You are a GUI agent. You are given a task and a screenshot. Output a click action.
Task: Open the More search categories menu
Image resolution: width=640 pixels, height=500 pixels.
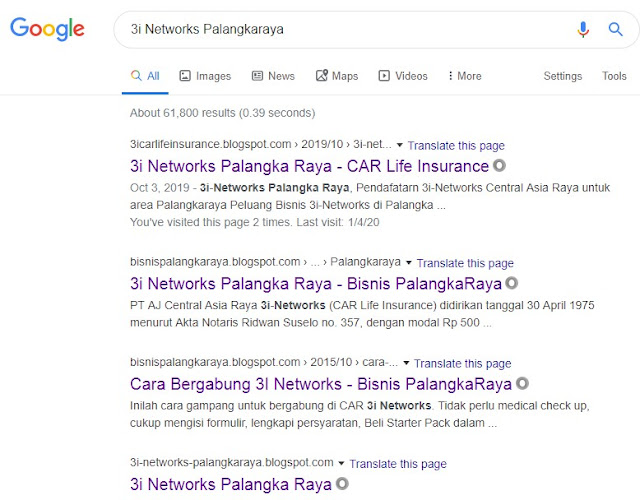point(465,76)
